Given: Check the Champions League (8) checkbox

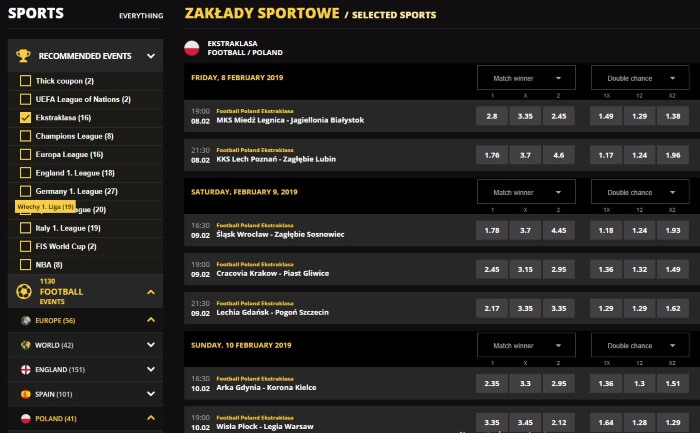Looking at the screenshot, I should click(26, 136).
